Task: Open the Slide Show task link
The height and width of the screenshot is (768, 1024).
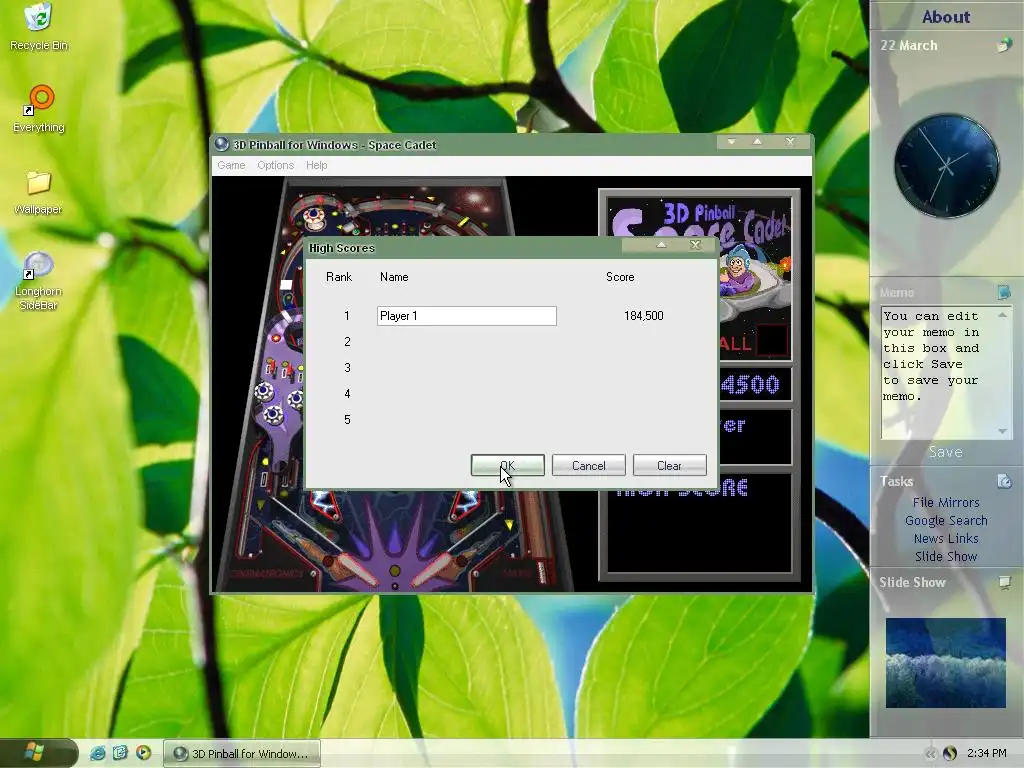Action: coord(946,556)
